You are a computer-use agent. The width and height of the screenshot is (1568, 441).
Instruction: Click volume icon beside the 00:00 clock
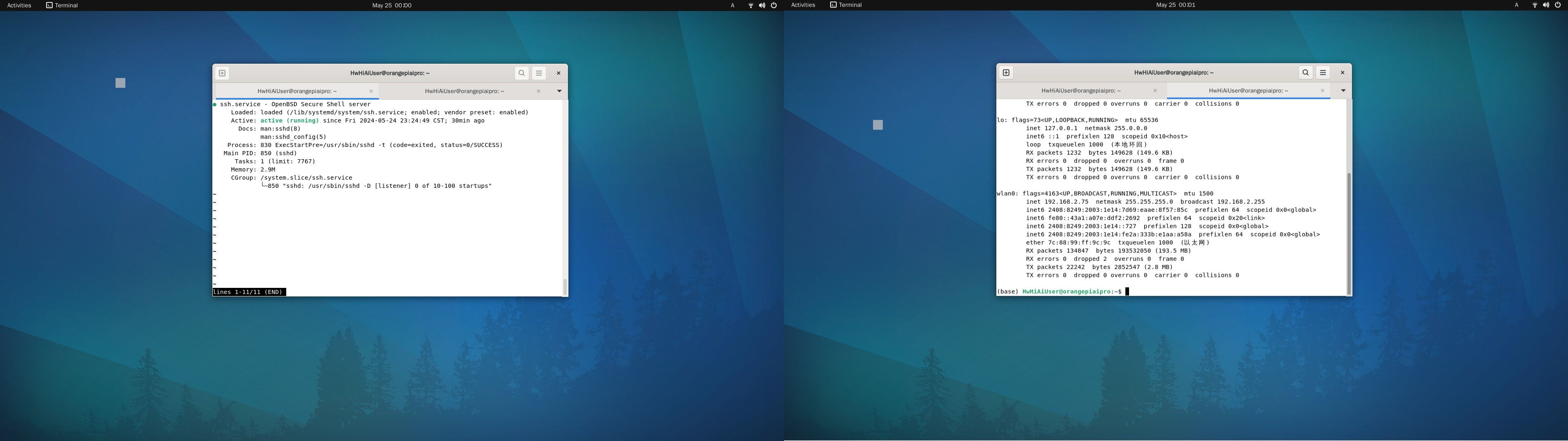tap(762, 5)
